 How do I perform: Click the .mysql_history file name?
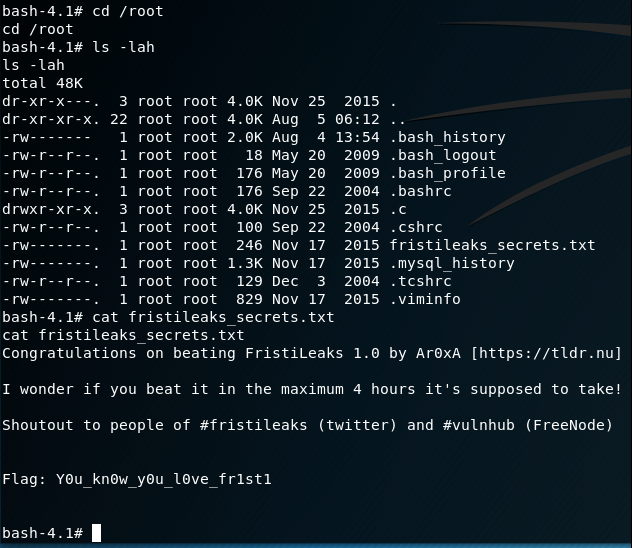click(451, 263)
